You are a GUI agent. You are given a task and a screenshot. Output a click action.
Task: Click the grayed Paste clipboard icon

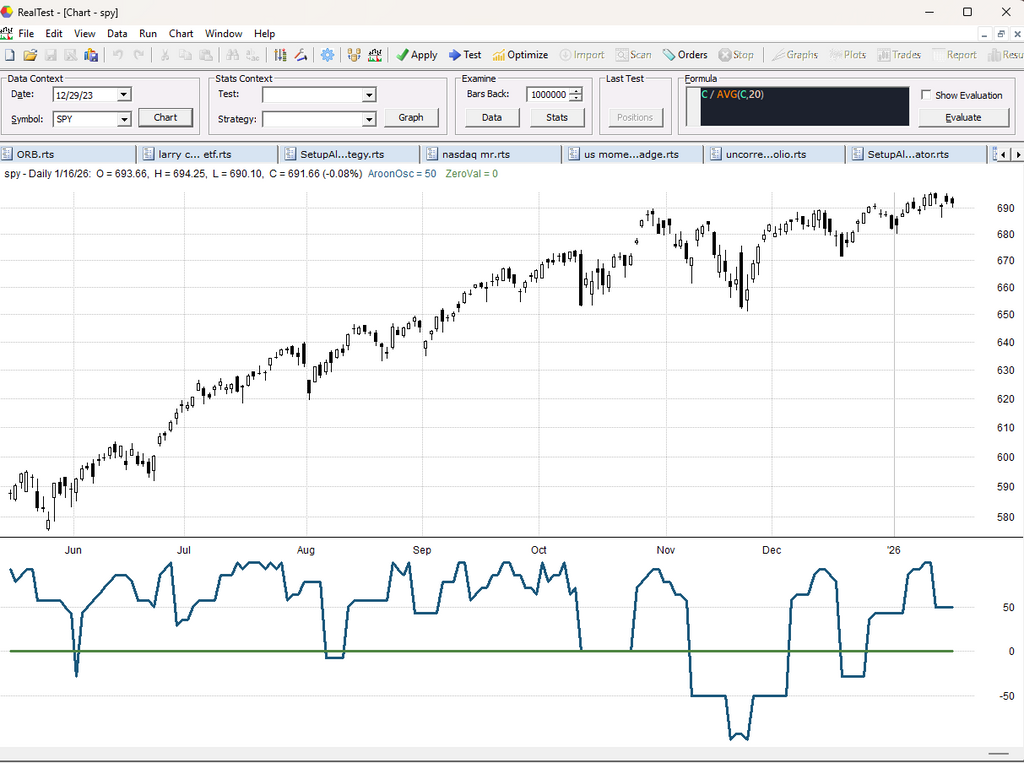click(x=206, y=56)
